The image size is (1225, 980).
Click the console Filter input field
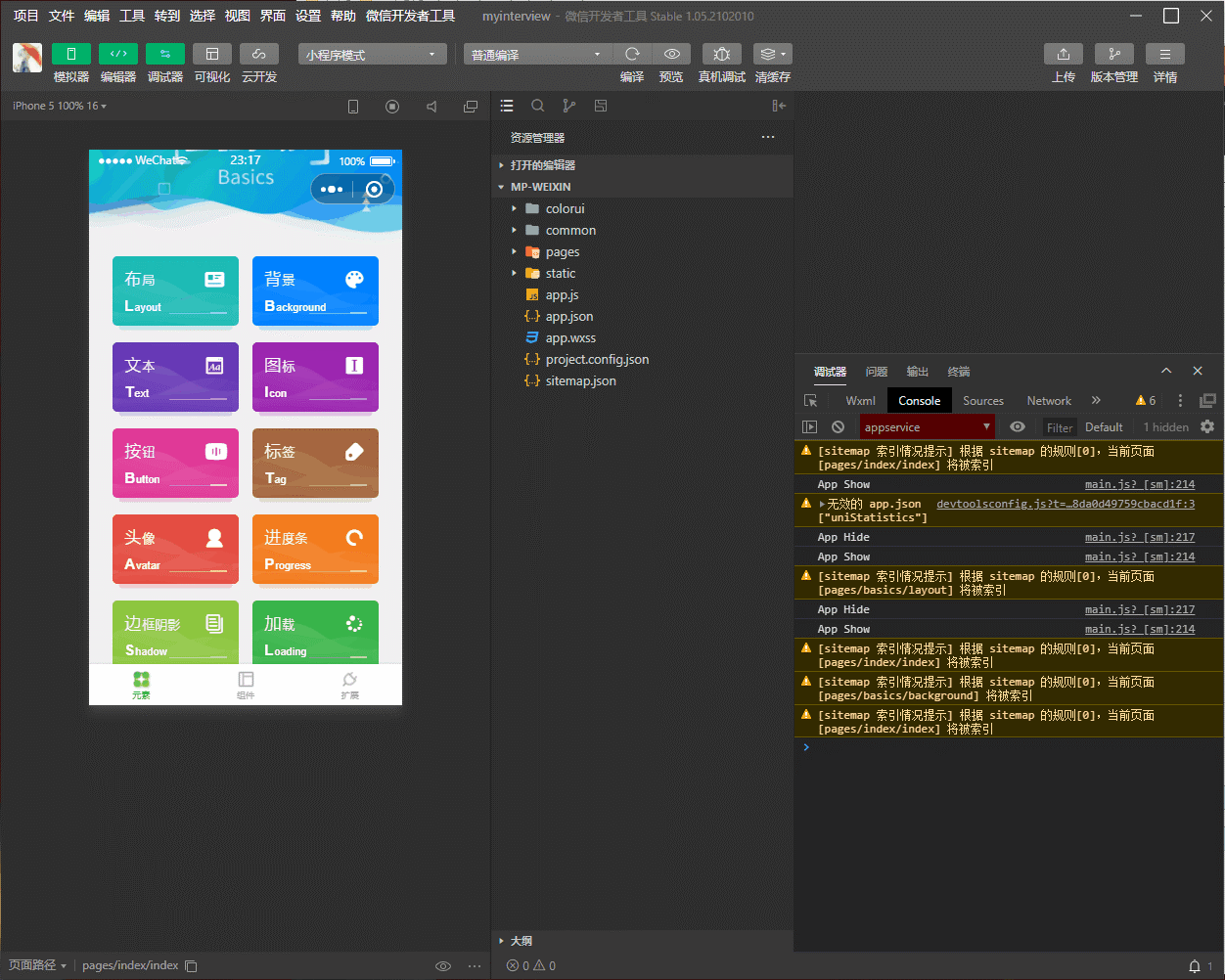click(x=1060, y=427)
